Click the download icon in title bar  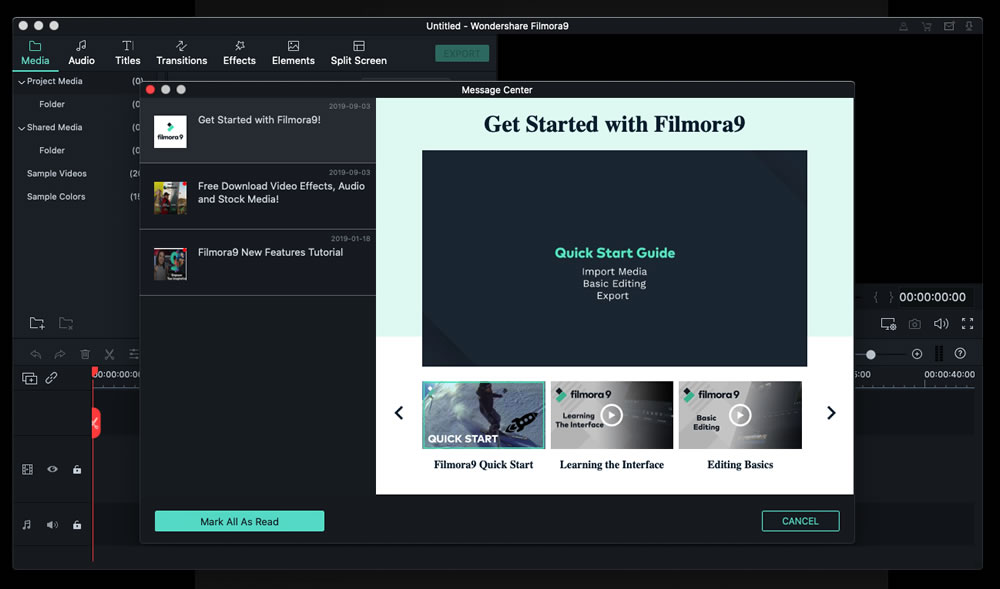point(969,26)
